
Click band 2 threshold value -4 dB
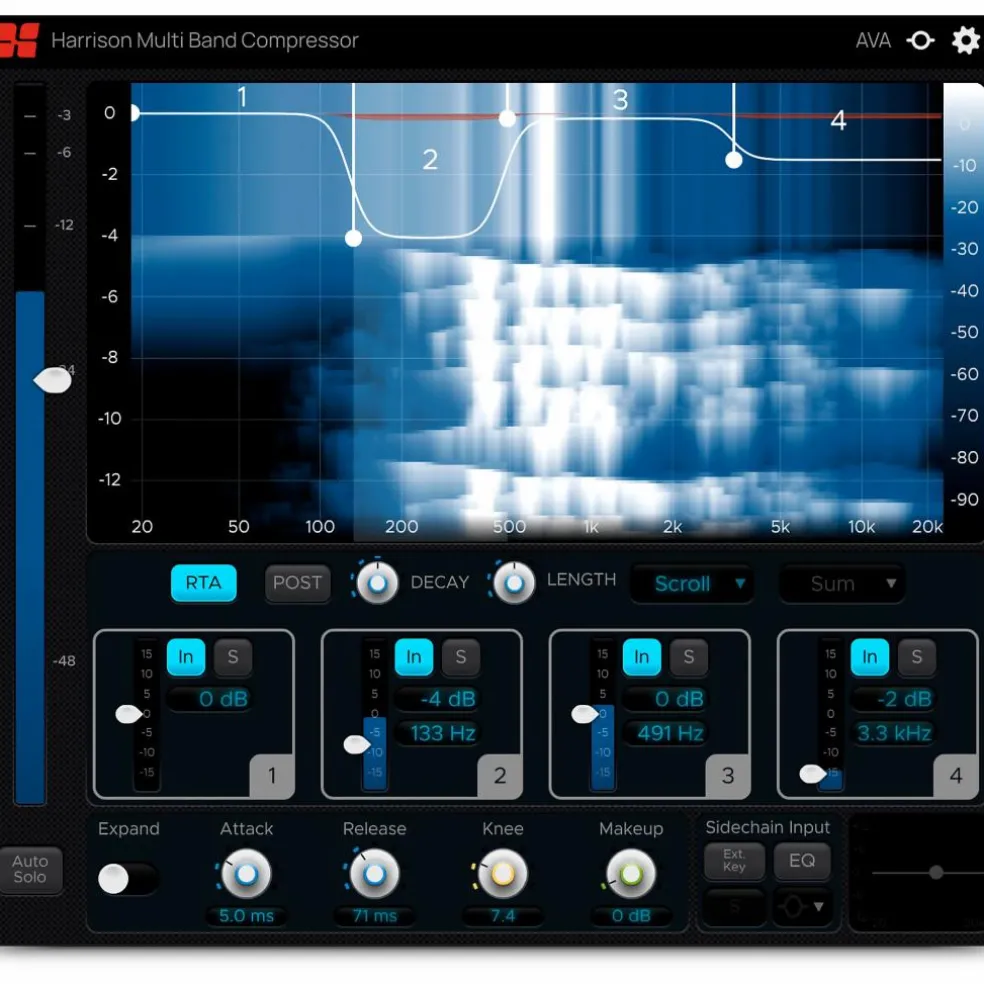coord(437,699)
